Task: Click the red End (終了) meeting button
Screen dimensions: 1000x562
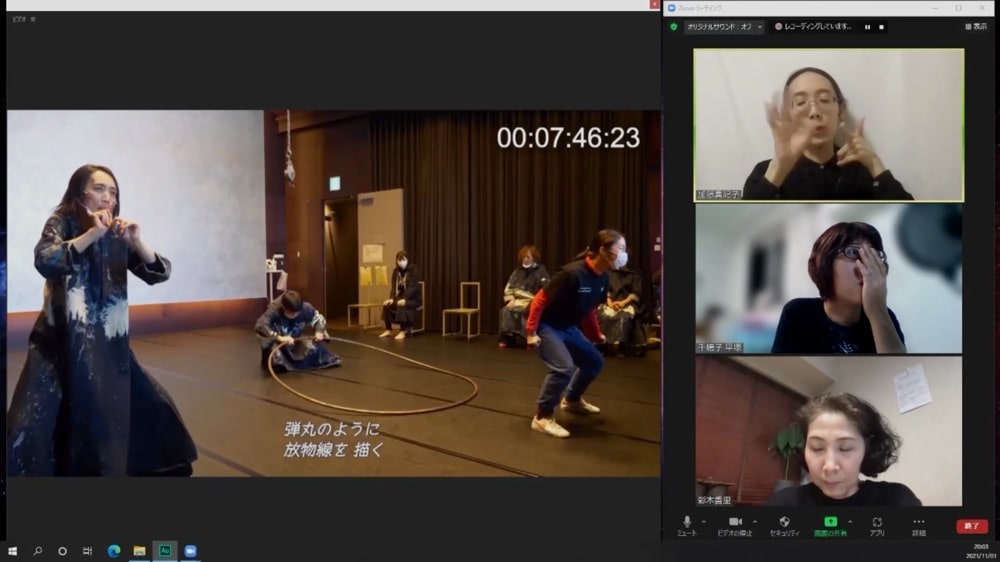Action: tap(971, 526)
